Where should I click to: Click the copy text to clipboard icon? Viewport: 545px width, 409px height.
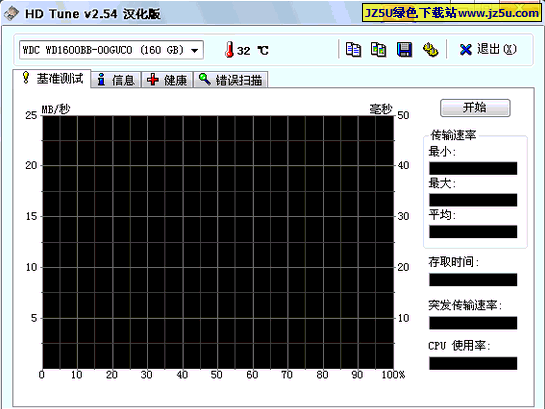353,50
